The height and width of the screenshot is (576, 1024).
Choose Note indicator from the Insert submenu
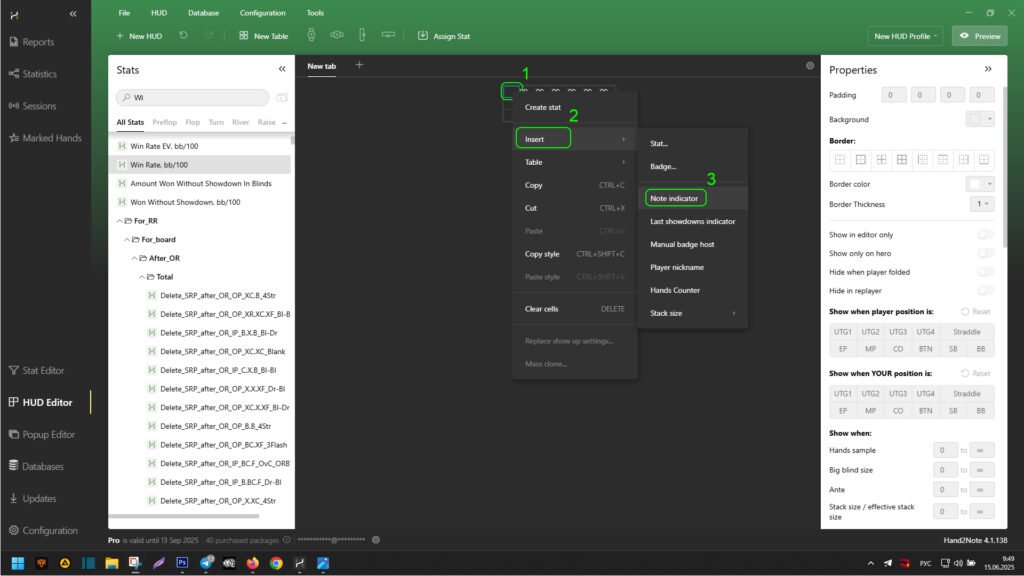pos(674,198)
